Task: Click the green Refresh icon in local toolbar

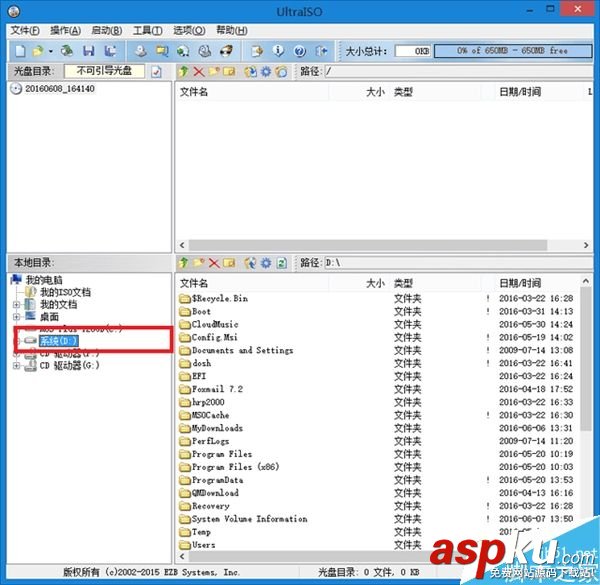Action: (282, 263)
